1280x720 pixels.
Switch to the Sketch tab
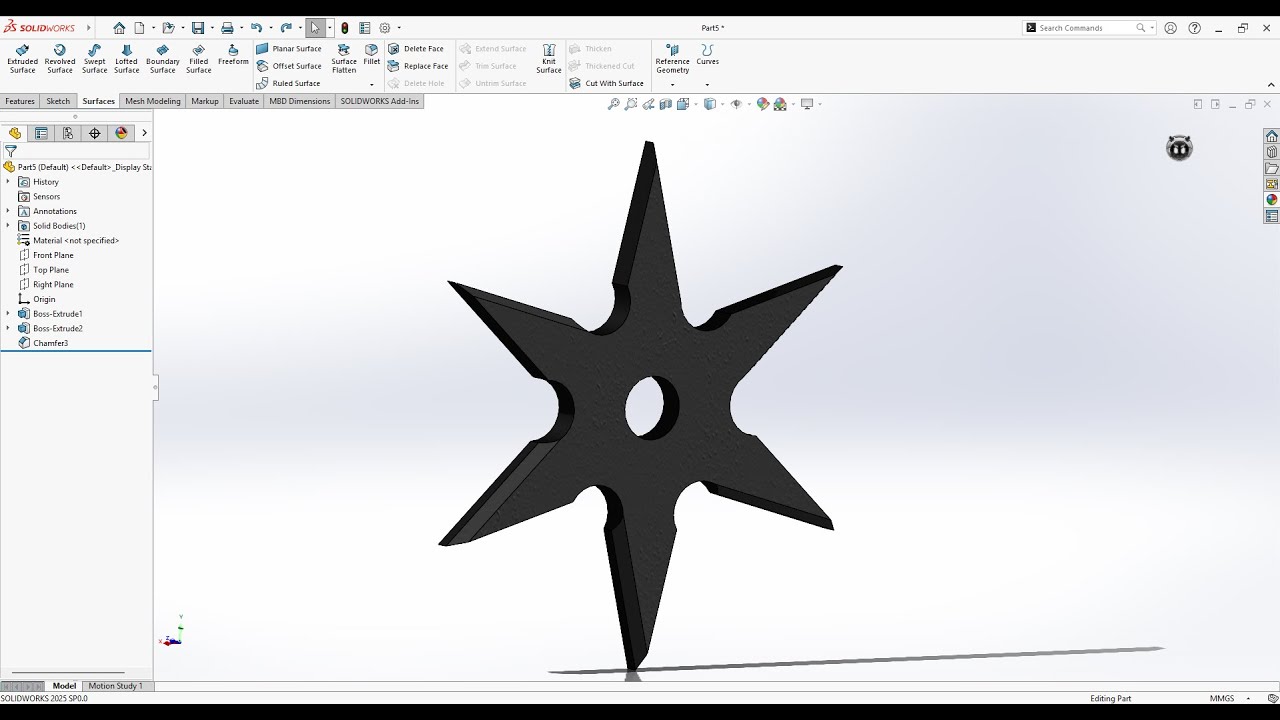click(x=58, y=101)
